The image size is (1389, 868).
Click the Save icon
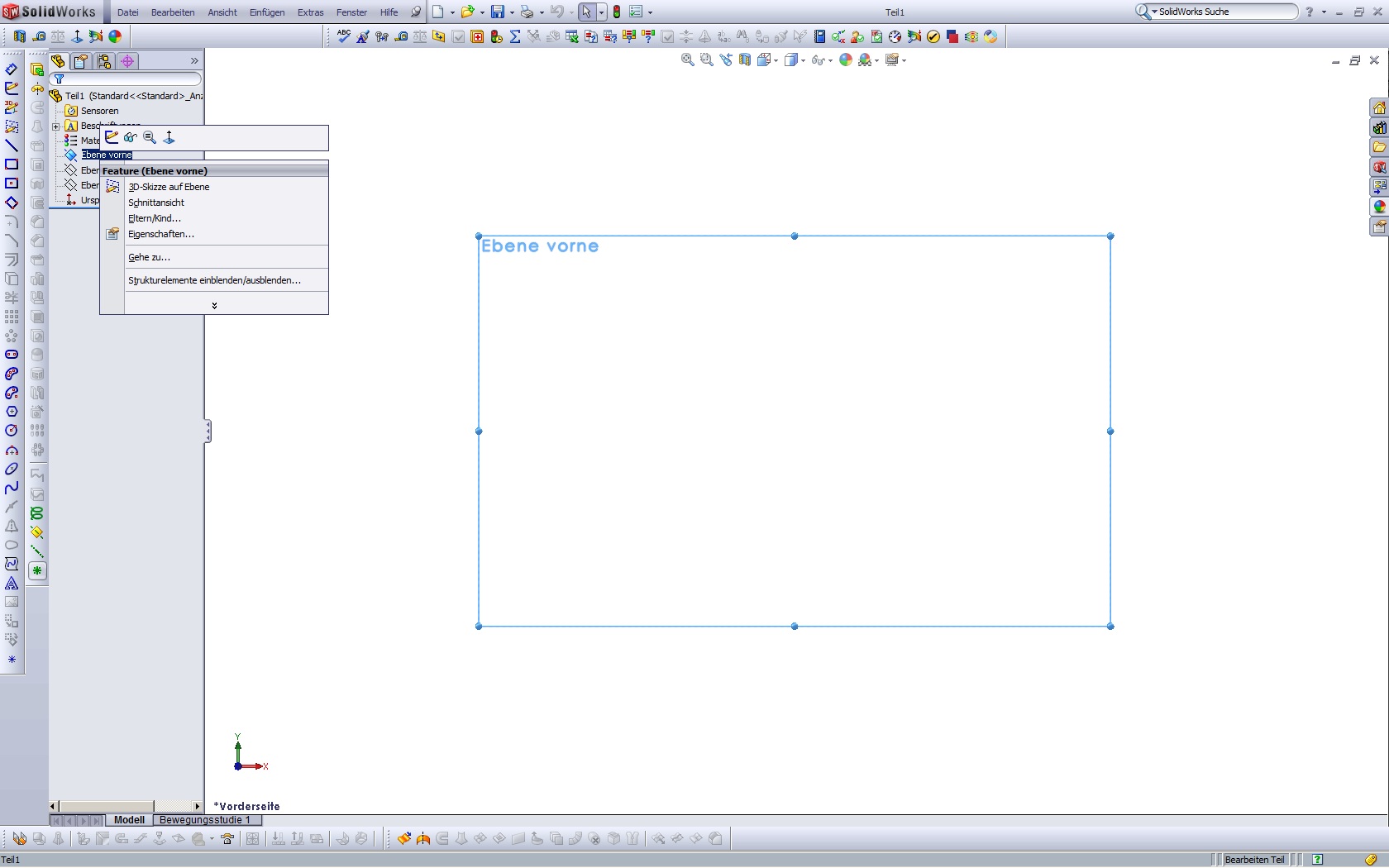tap(497, 12)
